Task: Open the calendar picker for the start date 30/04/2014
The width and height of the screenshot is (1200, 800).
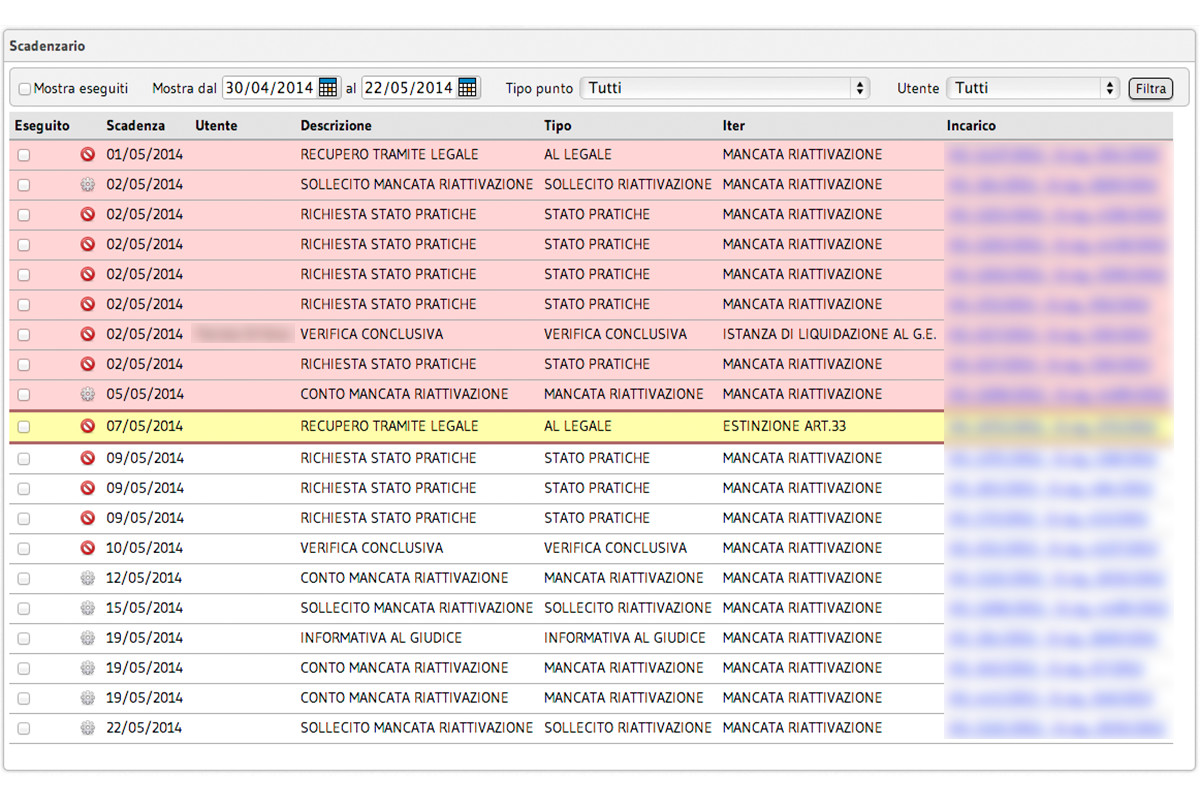Action: click(328, 88)
